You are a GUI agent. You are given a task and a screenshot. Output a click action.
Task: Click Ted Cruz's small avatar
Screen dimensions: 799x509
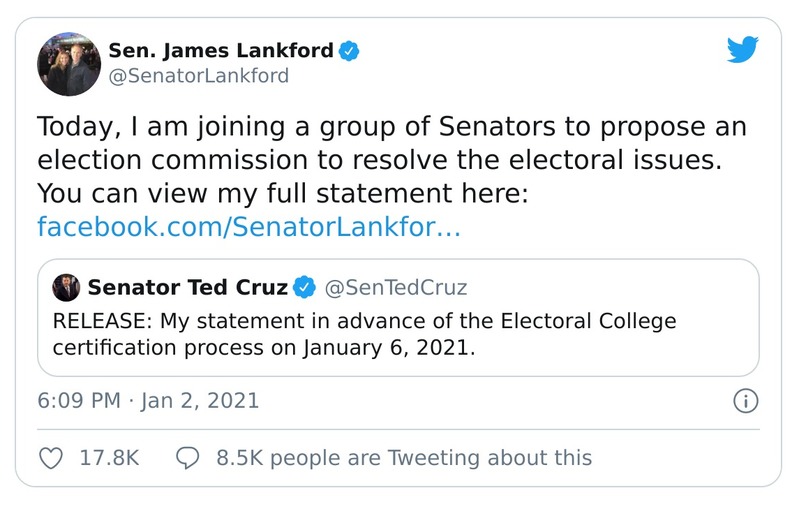[x=67, y=288]
